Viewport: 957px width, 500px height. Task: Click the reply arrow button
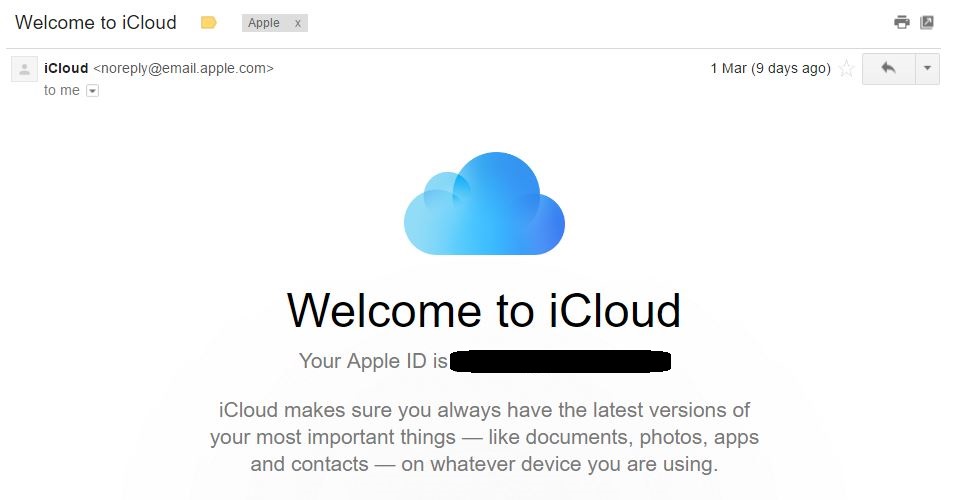(x=888, y=68)
